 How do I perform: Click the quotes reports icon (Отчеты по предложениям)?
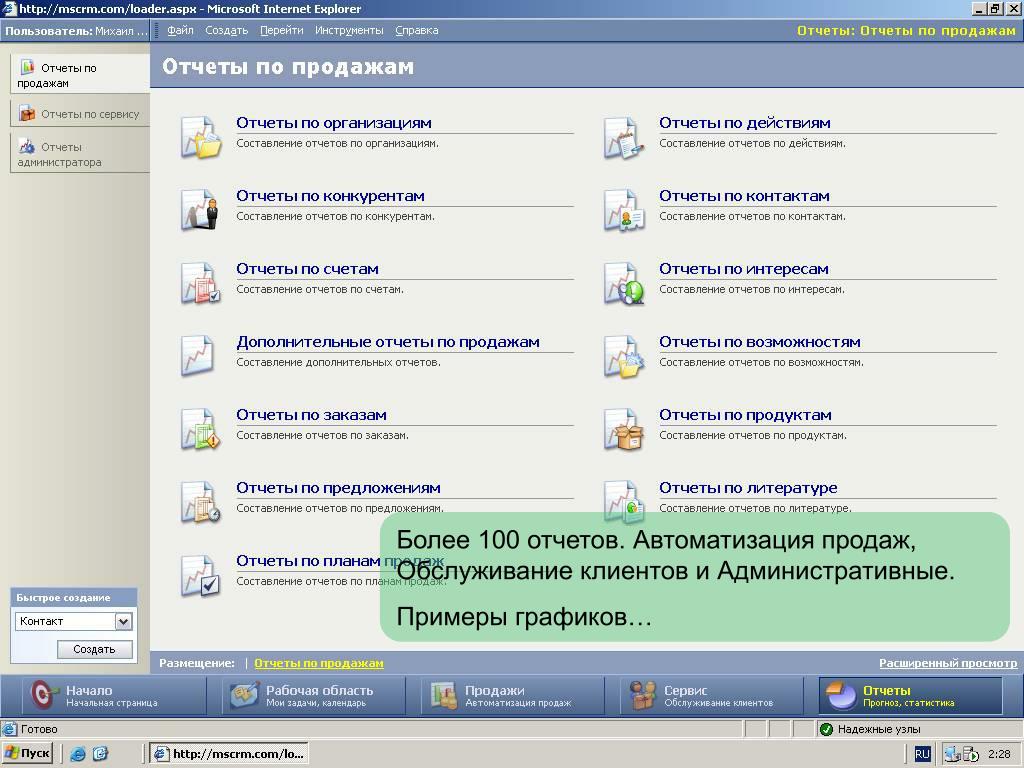200,502
